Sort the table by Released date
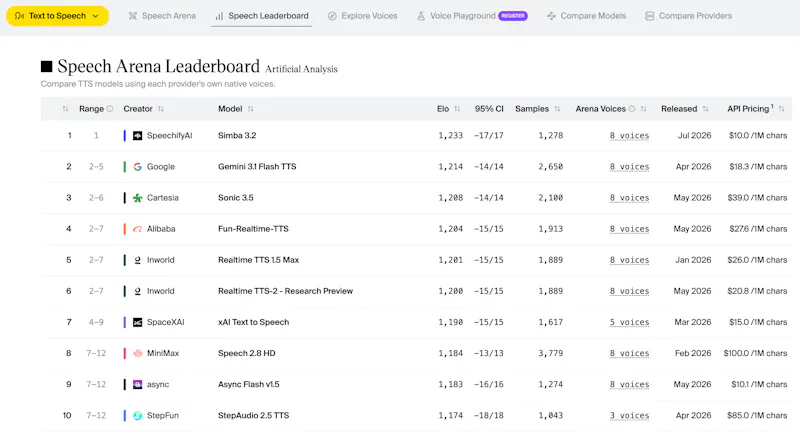This screenshot has width=800, height=438. point(706,109)
